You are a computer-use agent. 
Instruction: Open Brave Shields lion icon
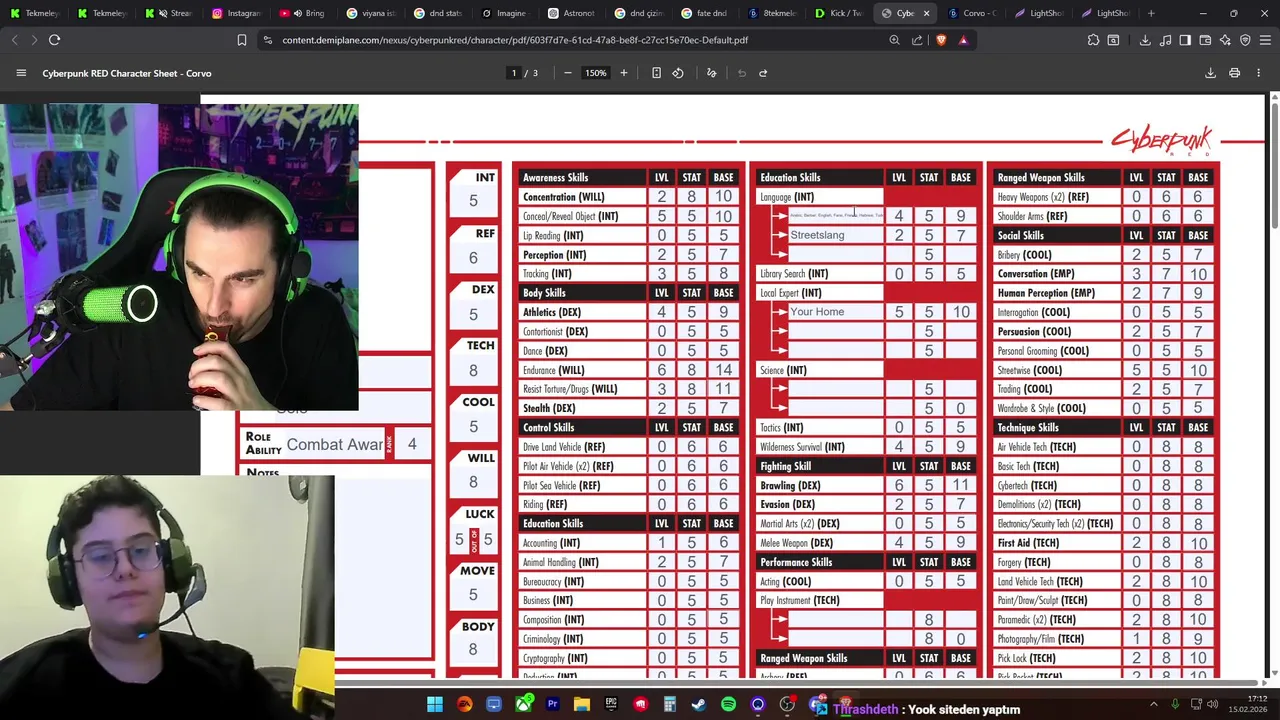[941, 40]
